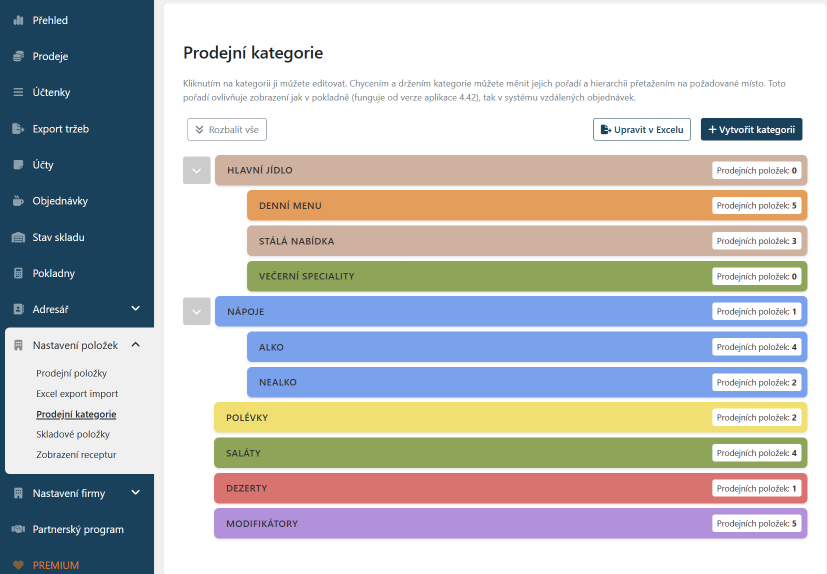Click item count badge on NEALKO
The image size is (827, 574).
pyautogui.click(x=757, y=382)
